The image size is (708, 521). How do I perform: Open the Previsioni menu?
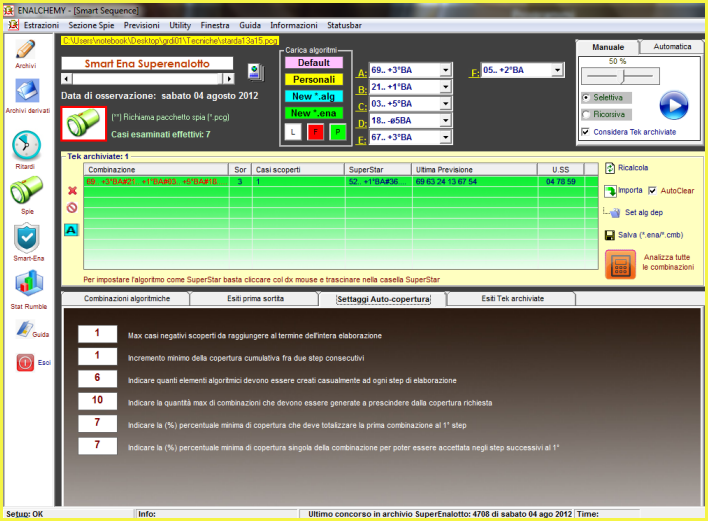142,25
